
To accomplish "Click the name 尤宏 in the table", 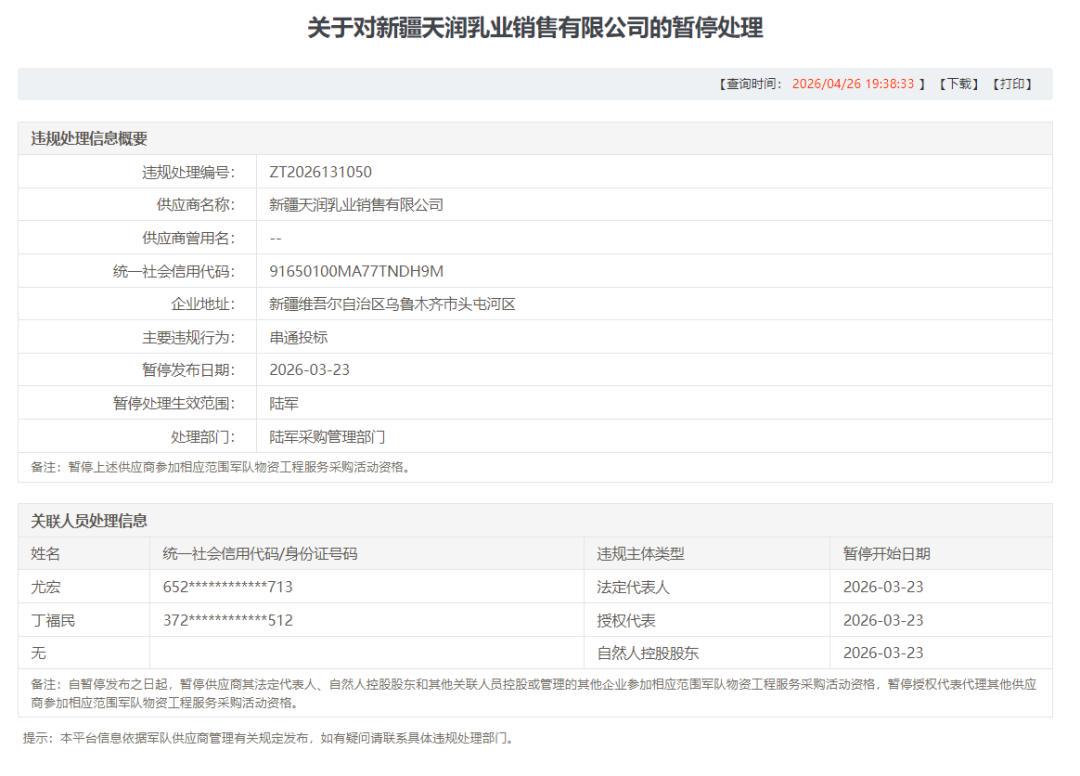I will coord(46,587).
